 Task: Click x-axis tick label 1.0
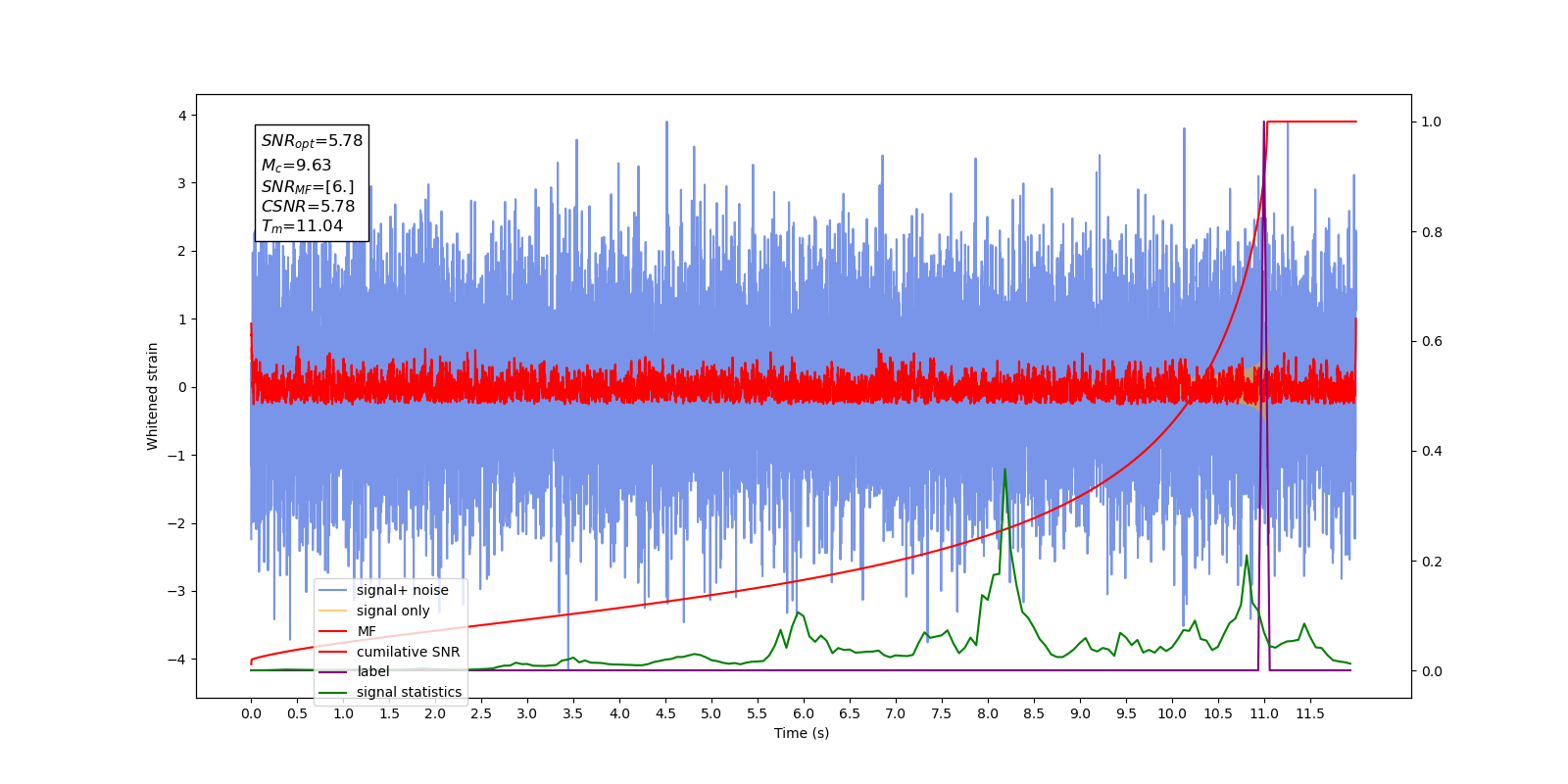343,713
